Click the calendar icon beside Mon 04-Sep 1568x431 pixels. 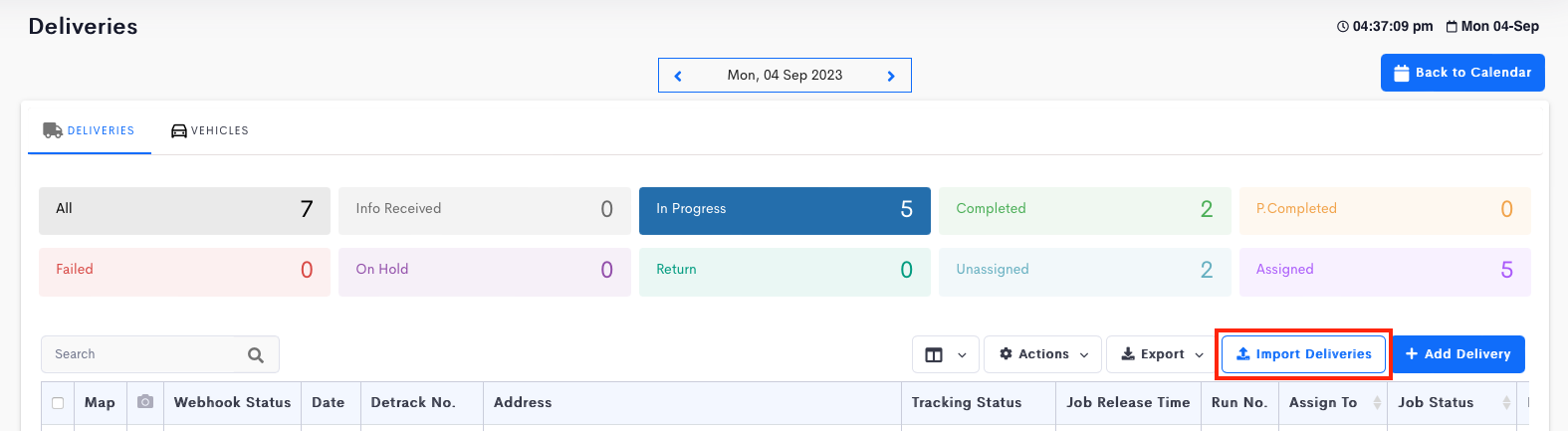pos(1452,27)
